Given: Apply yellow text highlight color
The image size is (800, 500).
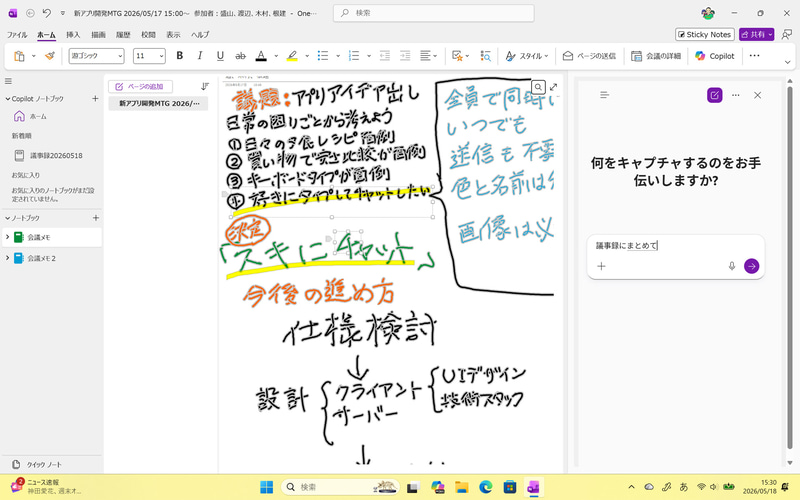Looking at the screenshot, I should [x=292, y=56].
